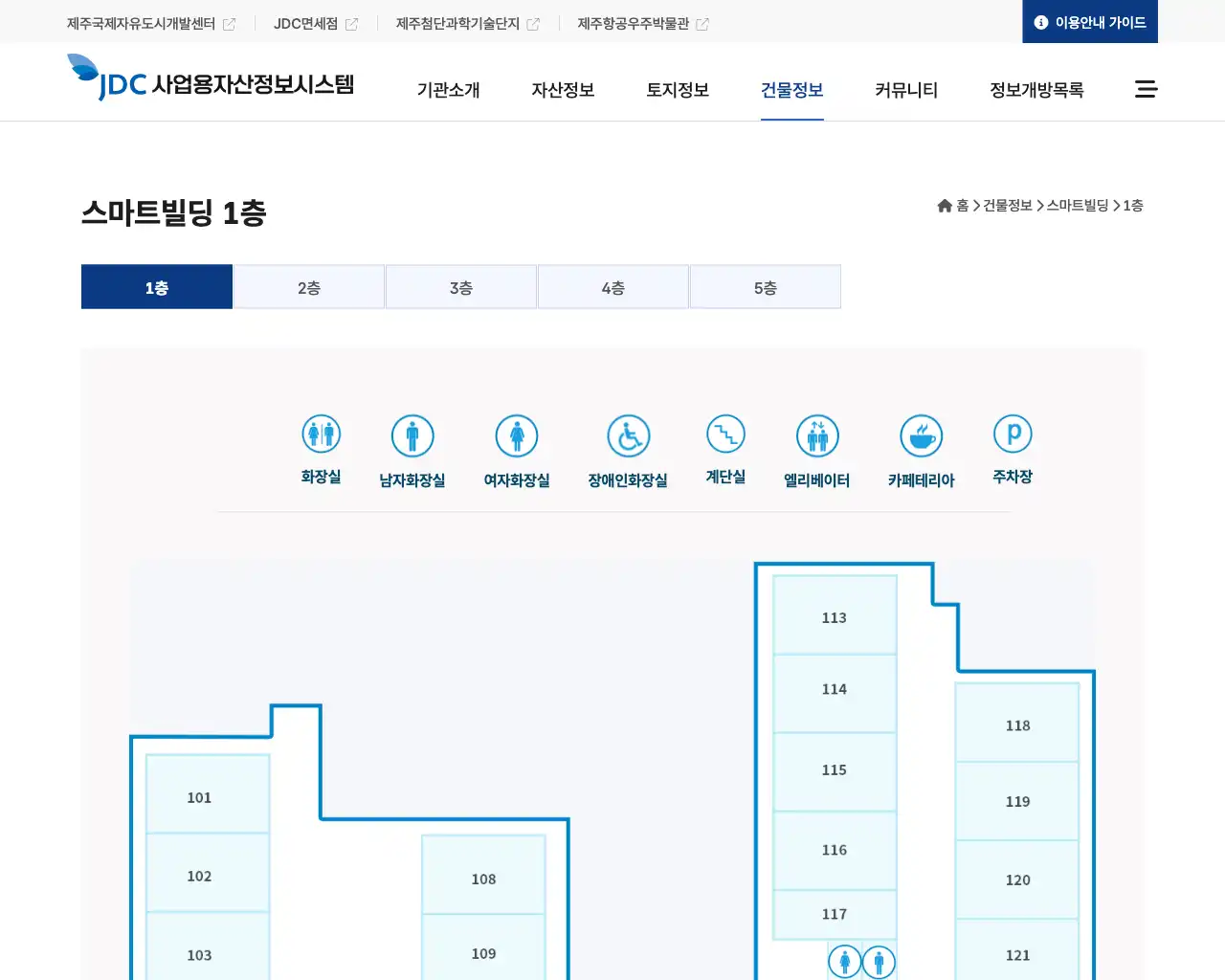
Task: Click 1층 at the breadcrumb end
Action: tap(1133, 206)
